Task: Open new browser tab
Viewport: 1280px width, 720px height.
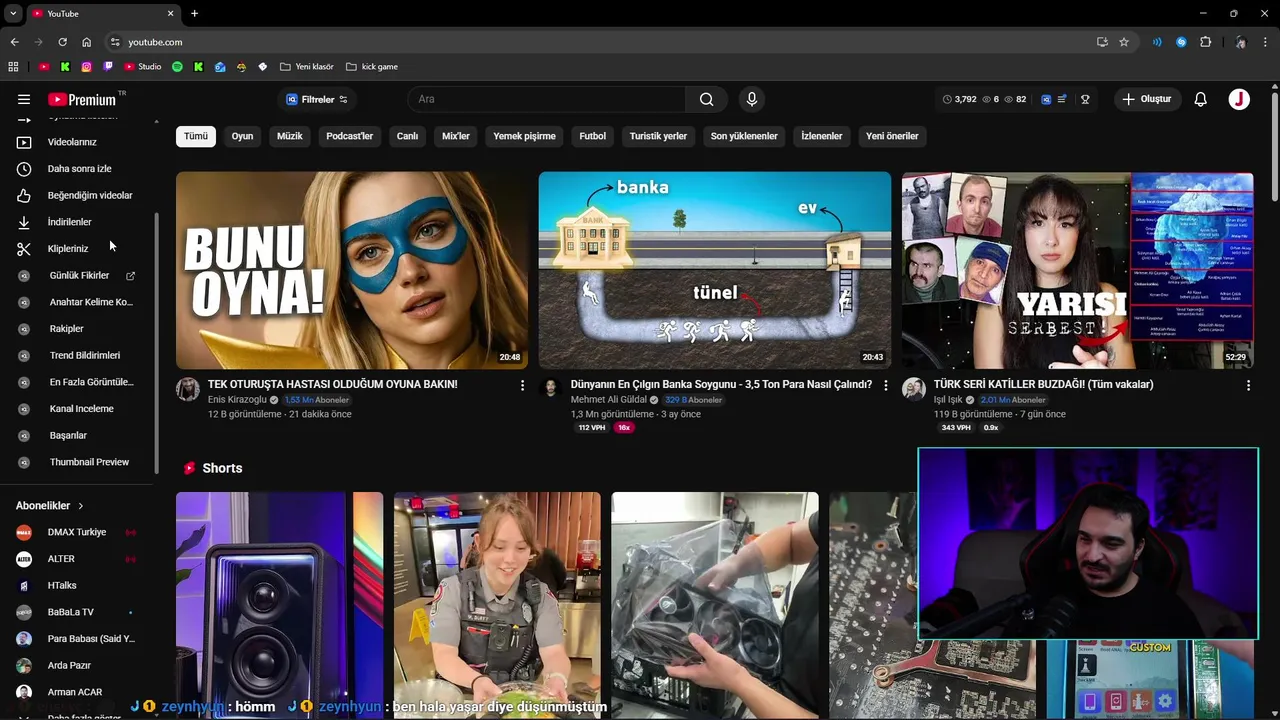Action: tap(194, 13)
